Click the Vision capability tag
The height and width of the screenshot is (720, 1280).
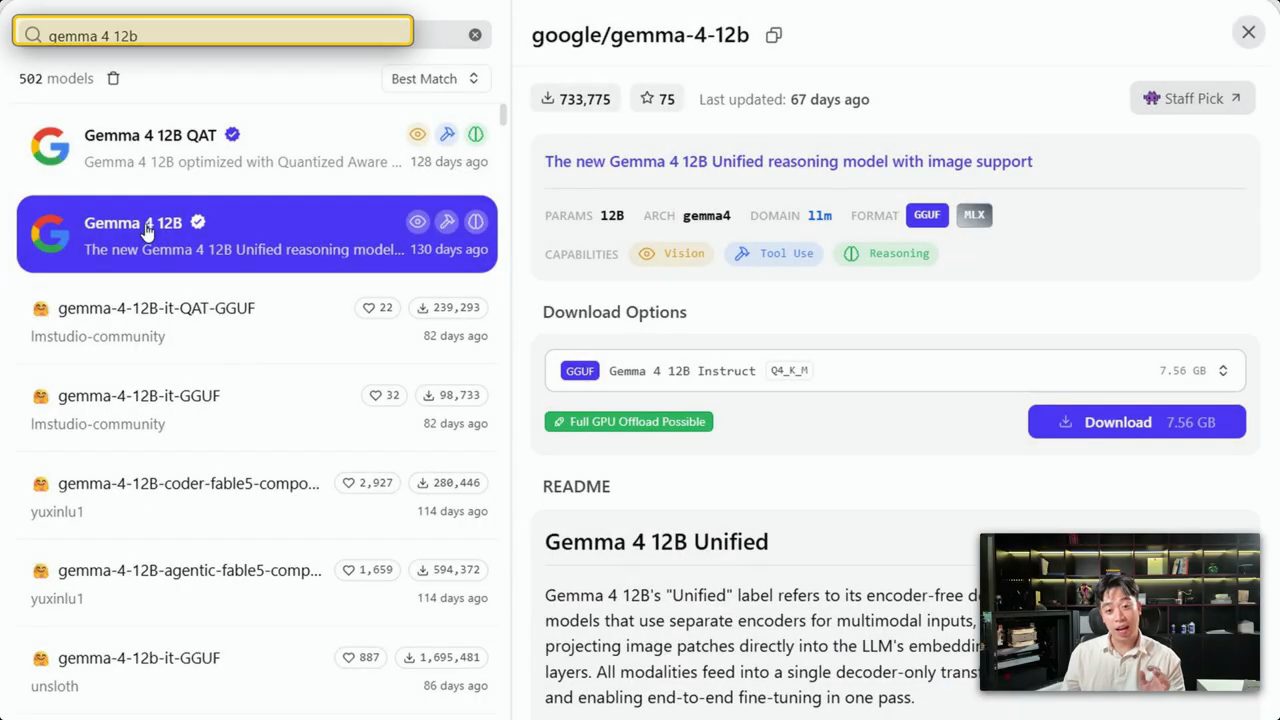point(672,254)
